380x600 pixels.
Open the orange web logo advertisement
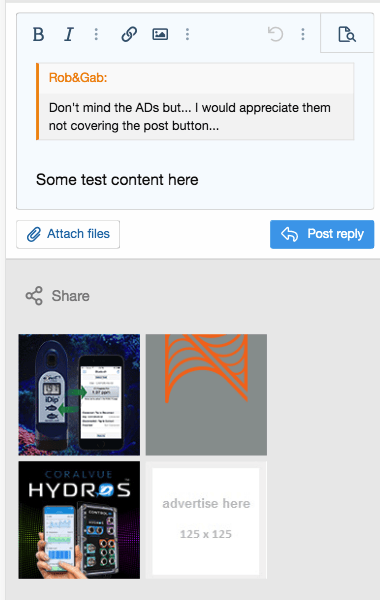click(206, 395)
